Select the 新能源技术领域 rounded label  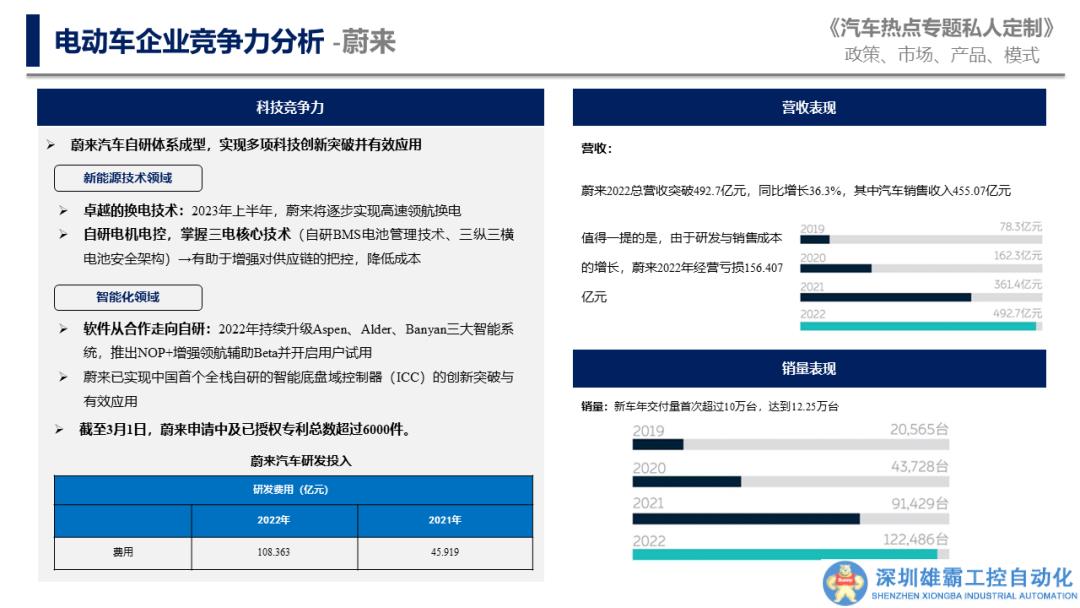[x=127, y=179]
